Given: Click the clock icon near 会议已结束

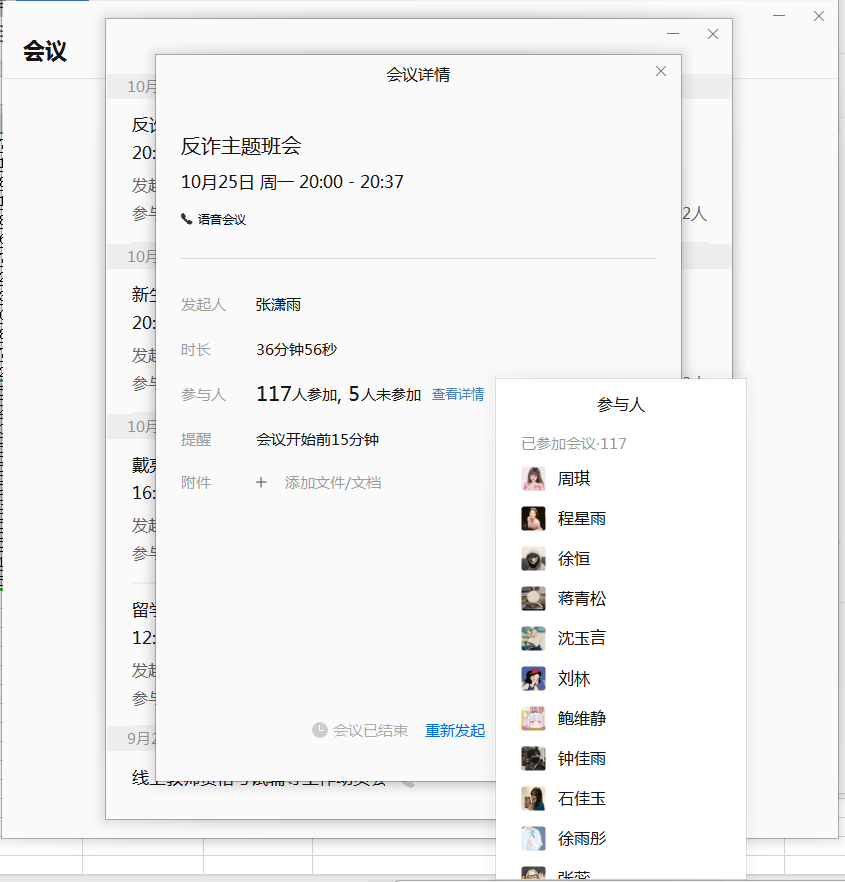Looking at the screenshot, I should pos(320,731).
